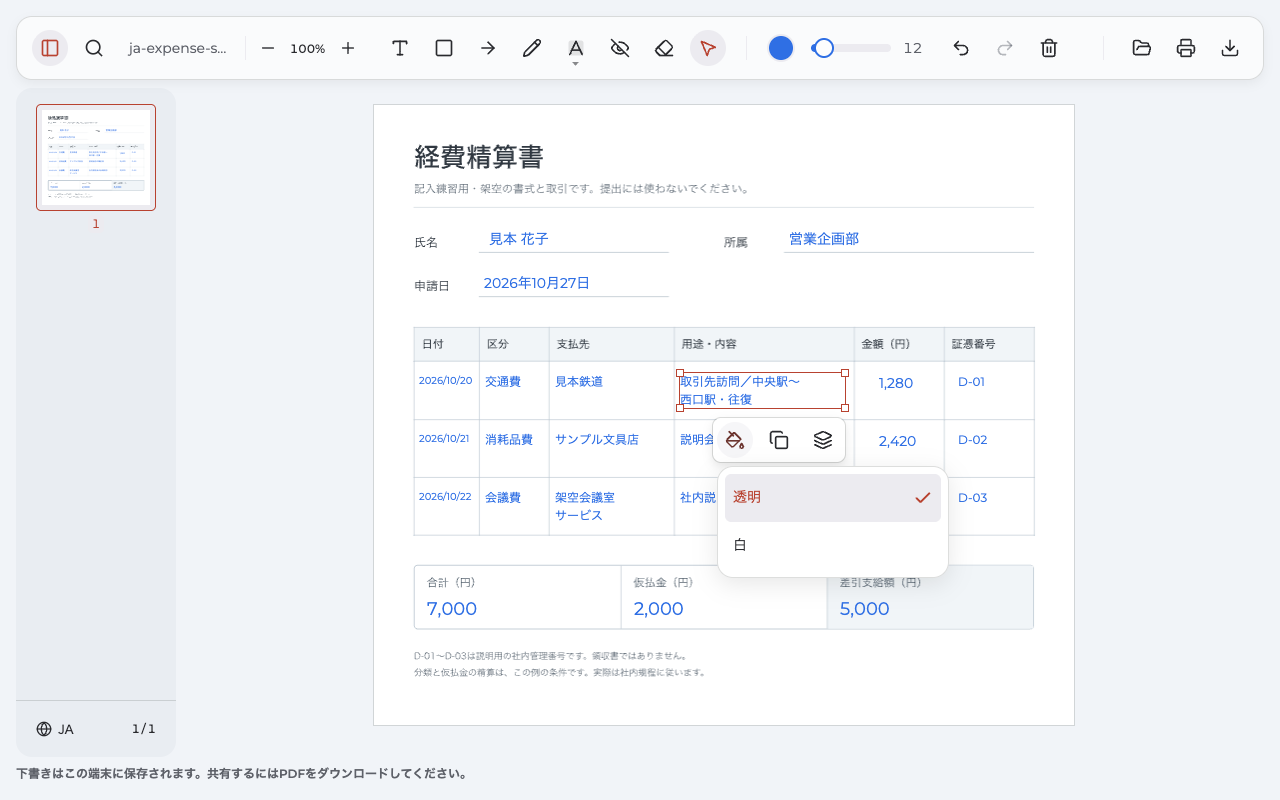This screenshot has height=800, width=1280.
Task: Select the redact hide-eye tool
Action: pyautogui.click(x=620, y=48)
